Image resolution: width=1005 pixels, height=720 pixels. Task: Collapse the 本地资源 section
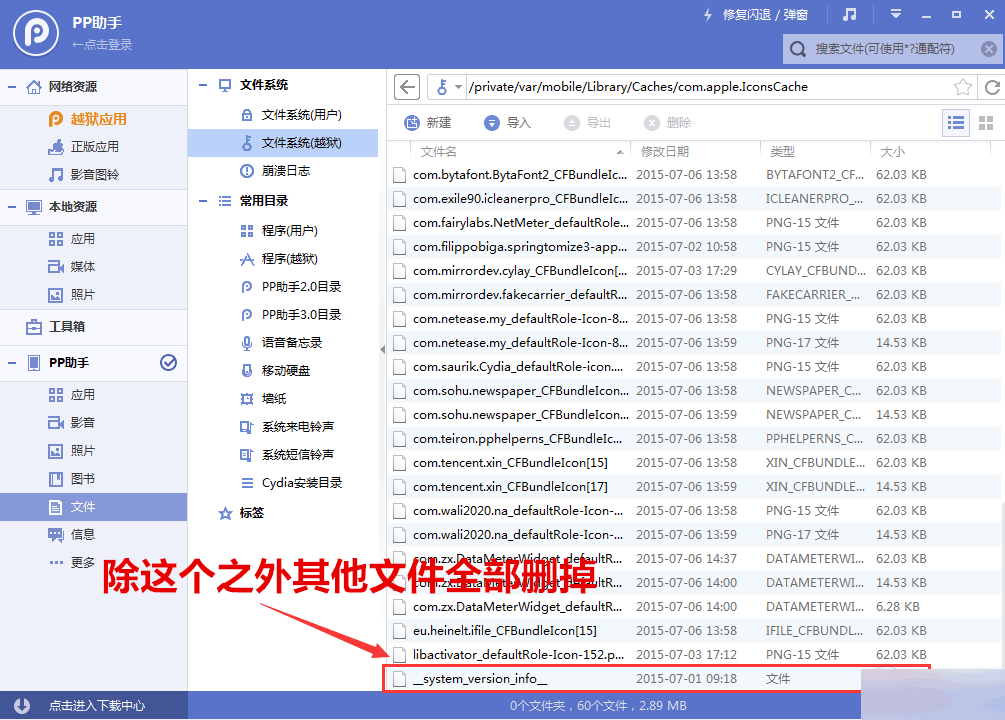[x=12, y=206]
